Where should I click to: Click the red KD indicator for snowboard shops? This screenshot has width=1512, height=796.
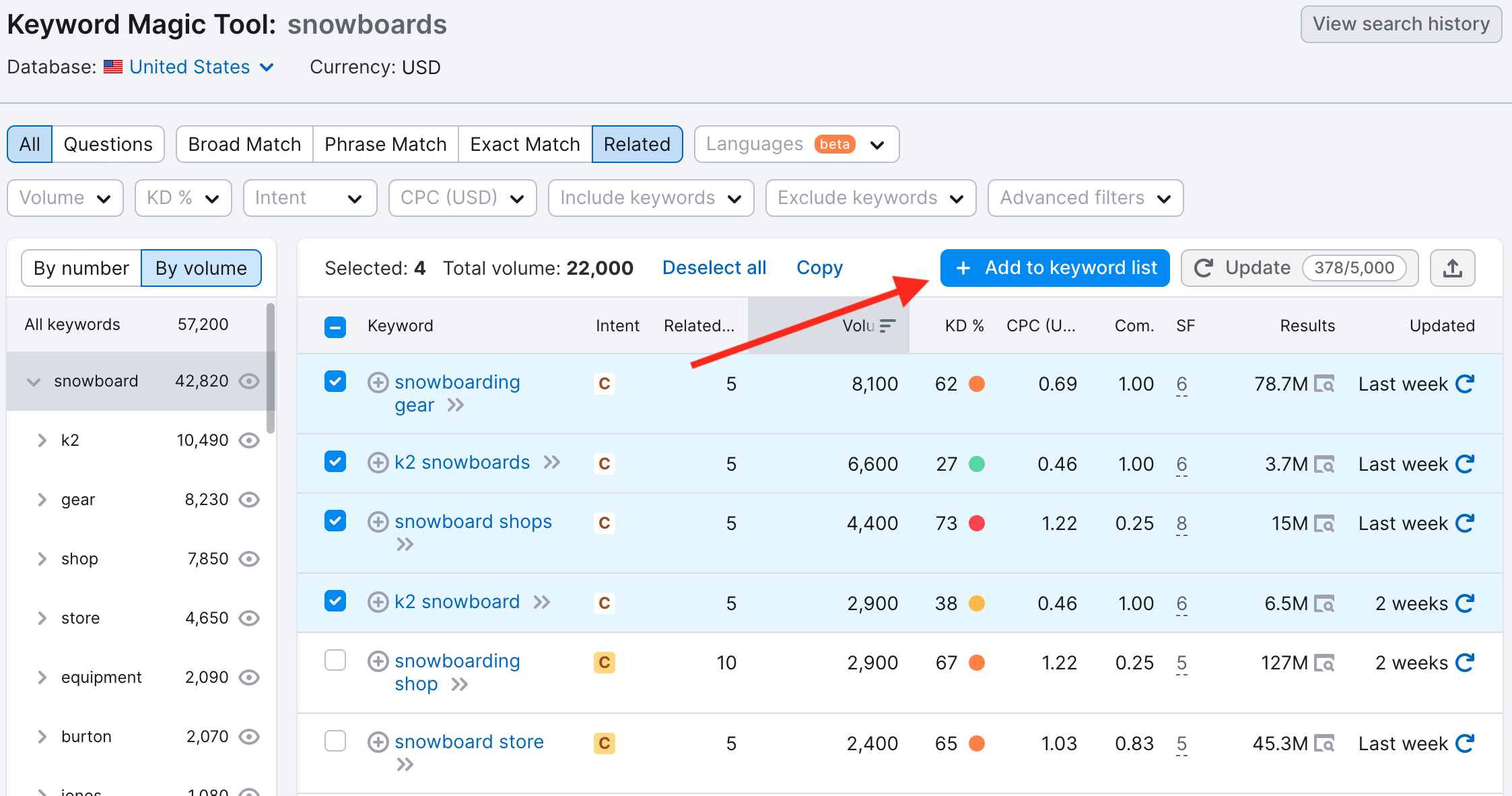pyautogui.click(x=977, y=523)
